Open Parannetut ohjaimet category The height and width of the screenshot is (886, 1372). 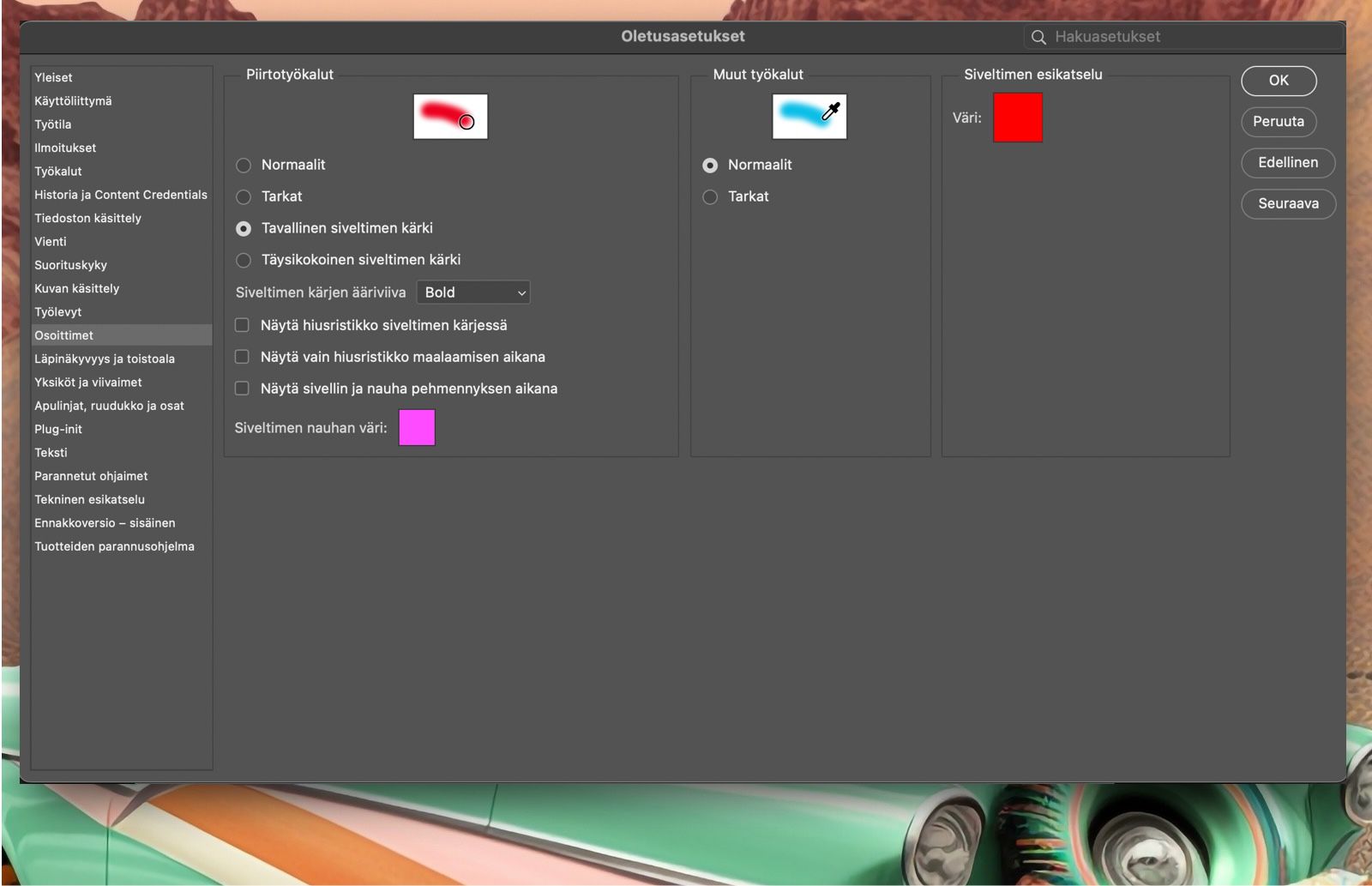[122, 476]
